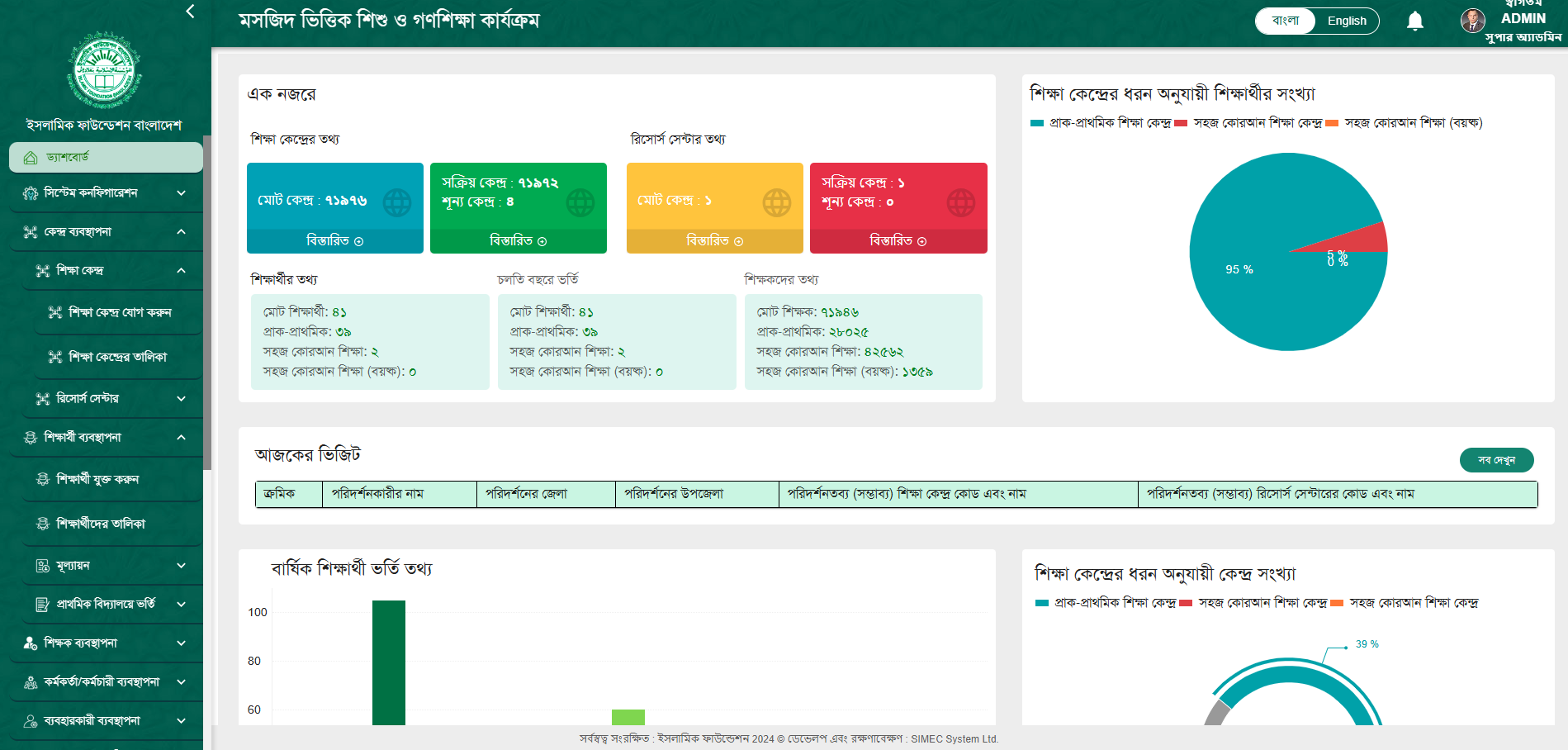The image size is (1568, 750).
Task: Click the sidebar vertical scrollbar
Action: [207, 302]
